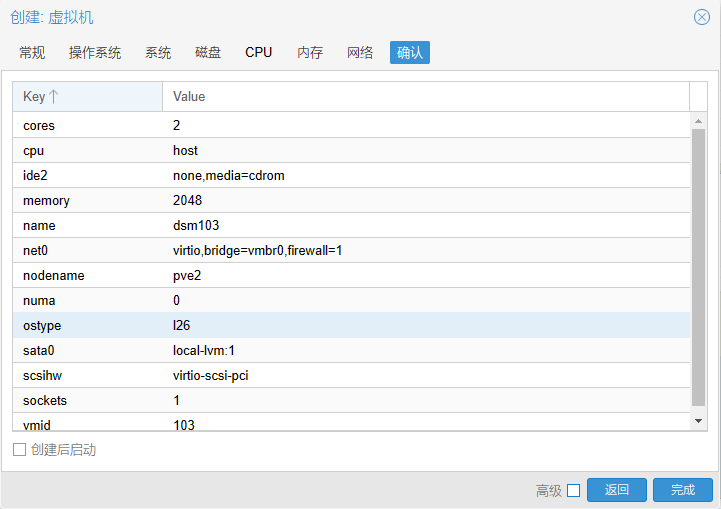The height and width of the screenshot is (509, 721).
Task: Click the value 'dsm103'
Action: click(x=196, y=226)
